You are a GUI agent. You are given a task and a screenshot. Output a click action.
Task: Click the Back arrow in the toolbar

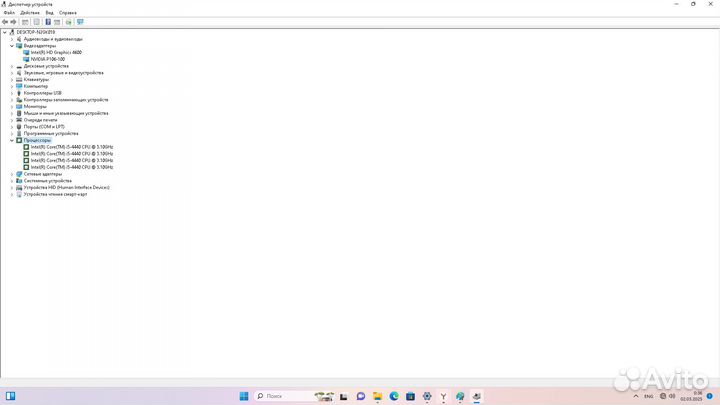click(x=5, y=21)
